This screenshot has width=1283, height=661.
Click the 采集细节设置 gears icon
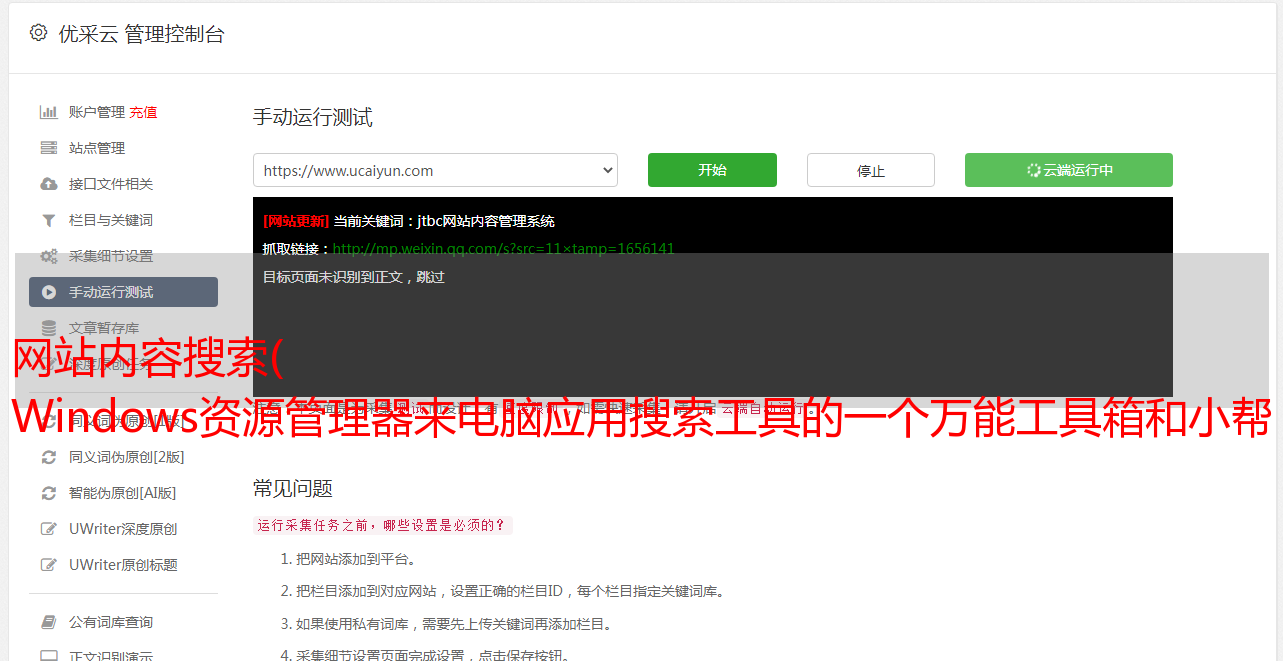pyautogui.click(x=48, y=256)
